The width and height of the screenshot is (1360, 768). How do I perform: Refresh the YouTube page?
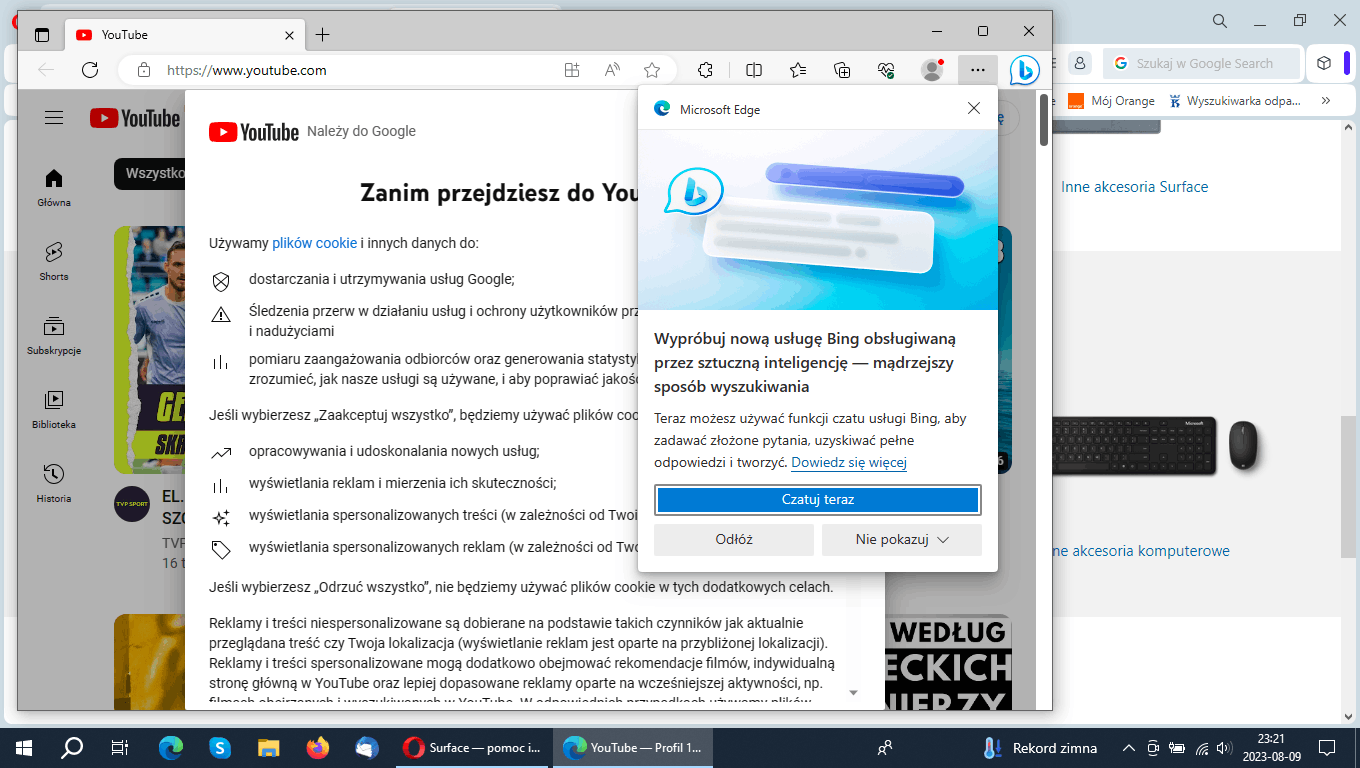tap(90, 70)
